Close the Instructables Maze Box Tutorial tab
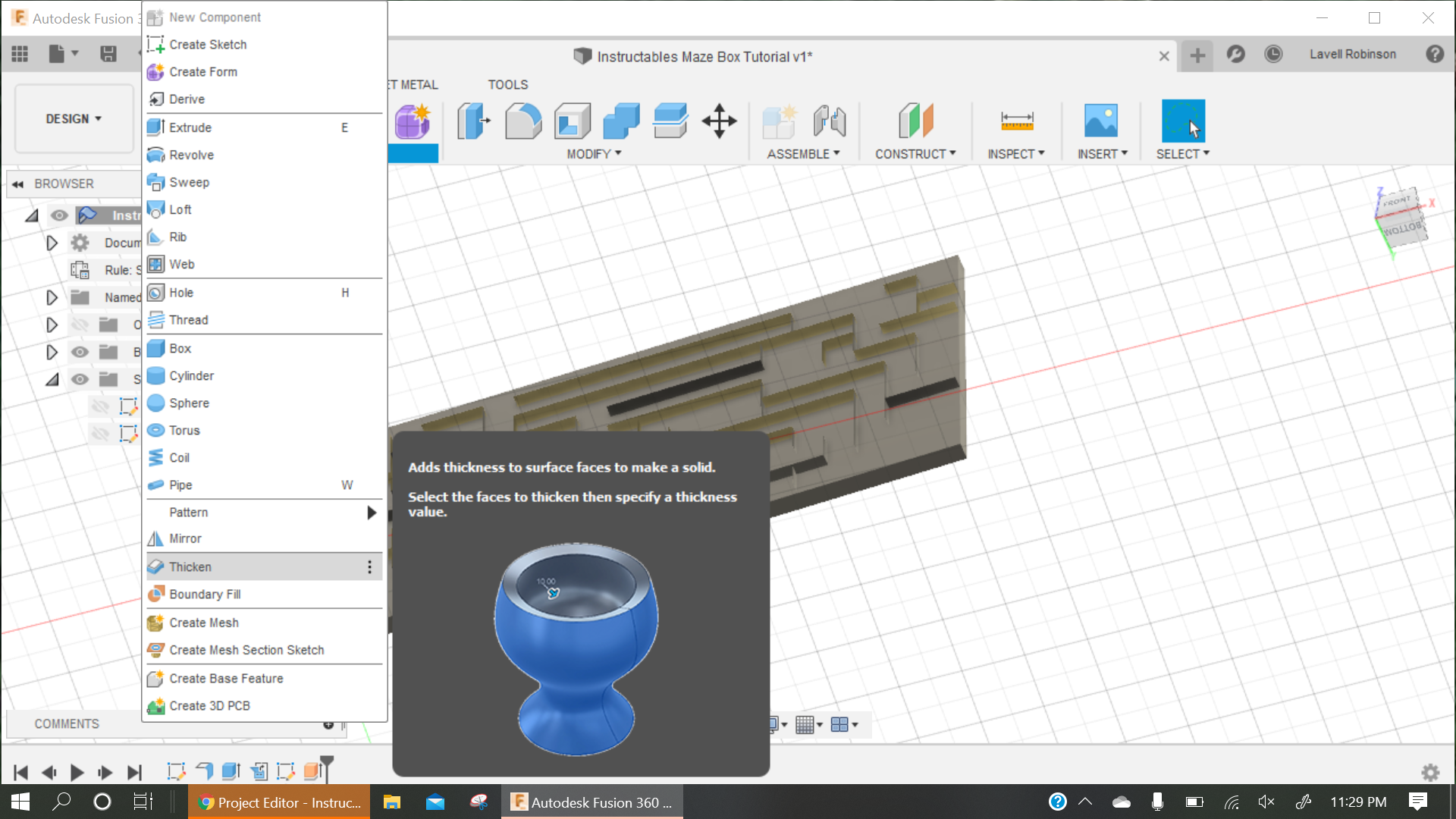Viewport: 1456px width, 819px height. click(x=1164, y=56)
